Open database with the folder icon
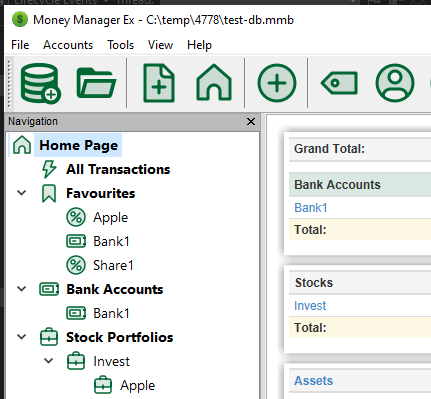Viewport: 431px width, 399px height. pos(96,83)
